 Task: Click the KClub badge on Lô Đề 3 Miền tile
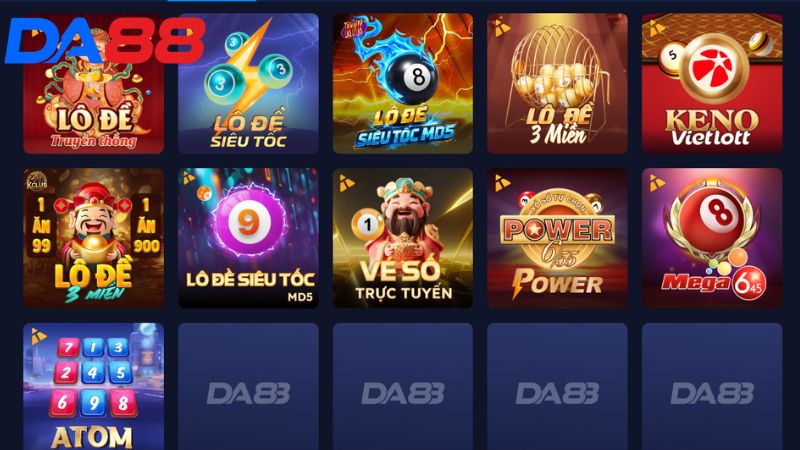(x=37, y=181)
